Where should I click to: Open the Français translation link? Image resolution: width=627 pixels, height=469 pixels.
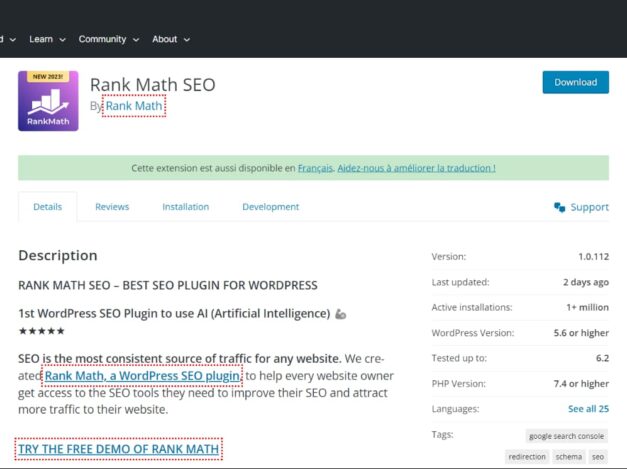[x=315, y=168]
